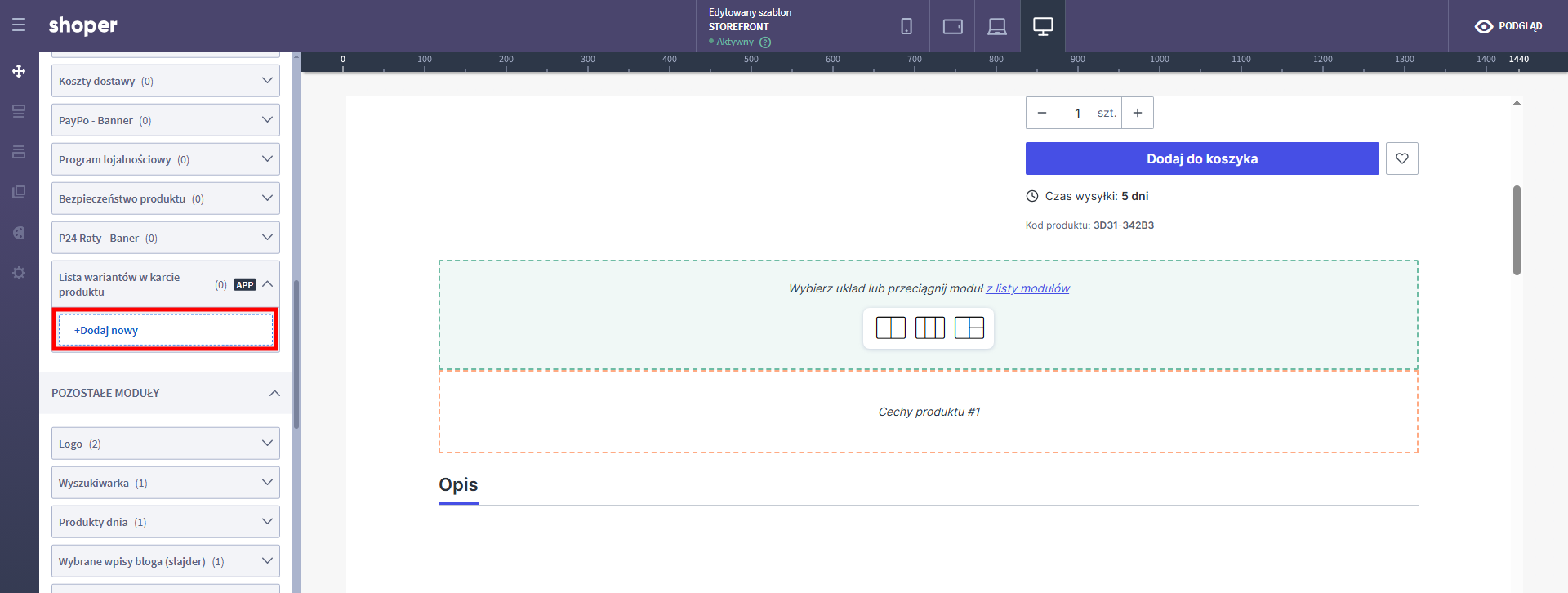The height and width of the screenshot is (593, 1568).
Task: Select desktop monitor preview
Action: coord(1043,26)
